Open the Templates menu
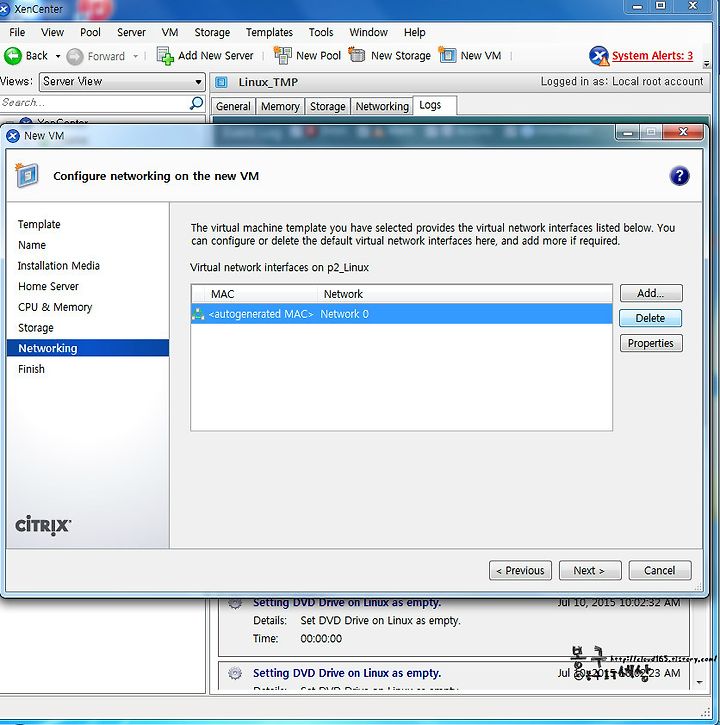720x725 pixels. pos(269,32)
